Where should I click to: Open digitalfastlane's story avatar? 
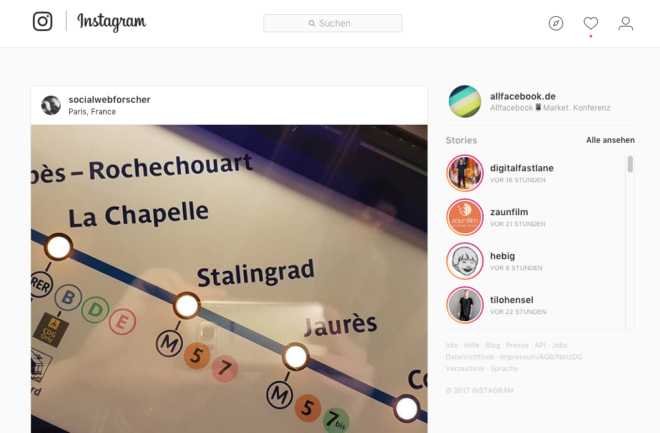[x=465, y=173]
